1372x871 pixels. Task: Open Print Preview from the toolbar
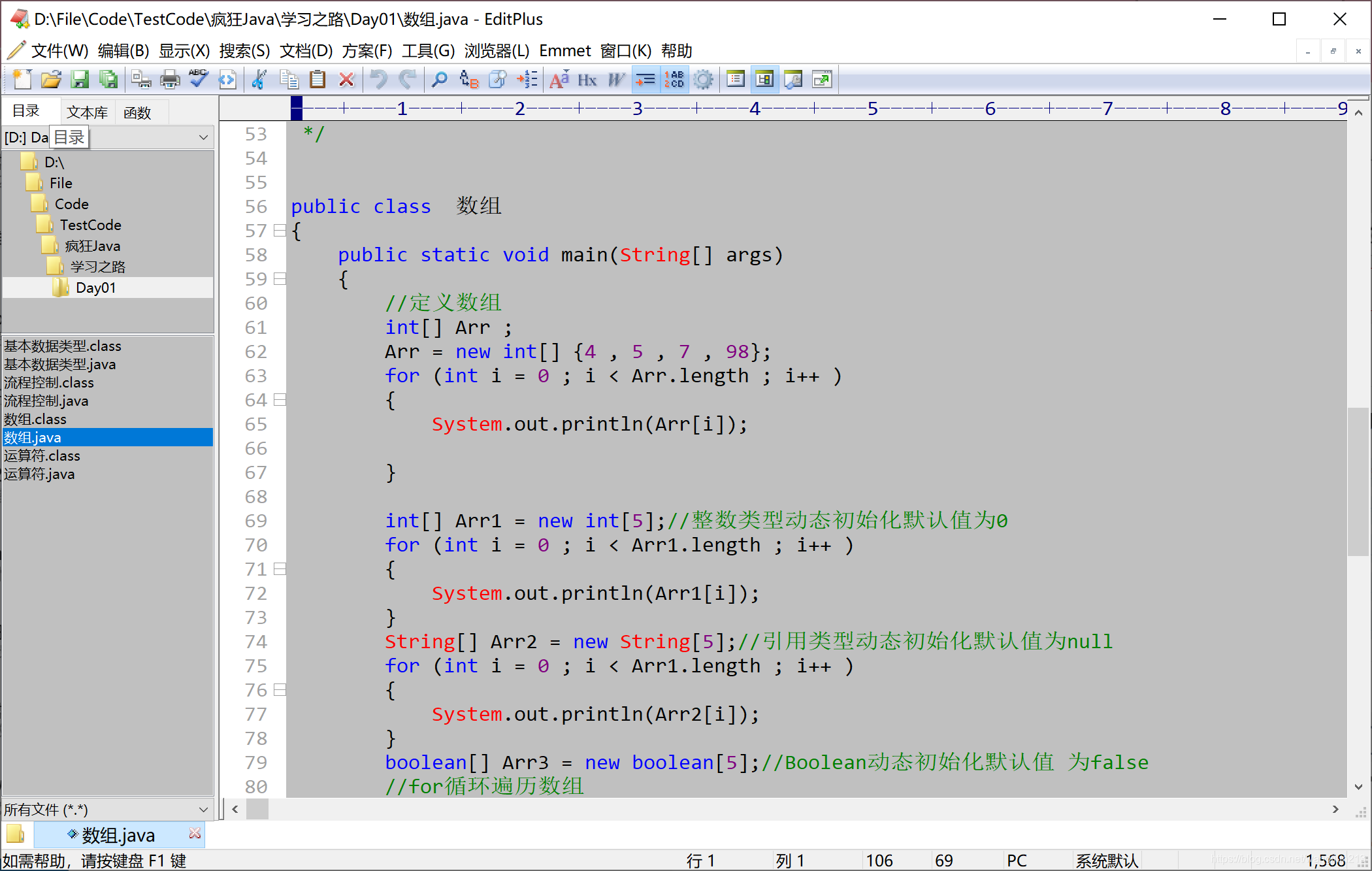141,80
